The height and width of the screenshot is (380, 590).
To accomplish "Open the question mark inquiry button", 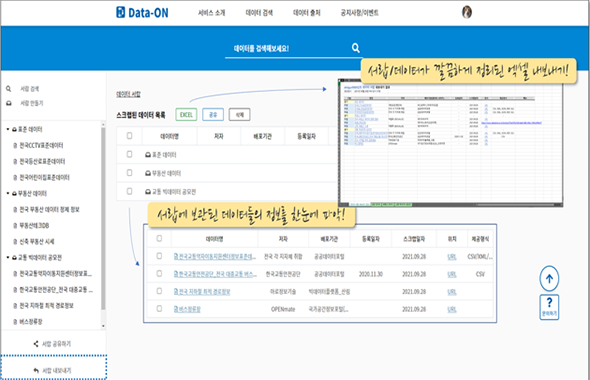I will 549,307.
